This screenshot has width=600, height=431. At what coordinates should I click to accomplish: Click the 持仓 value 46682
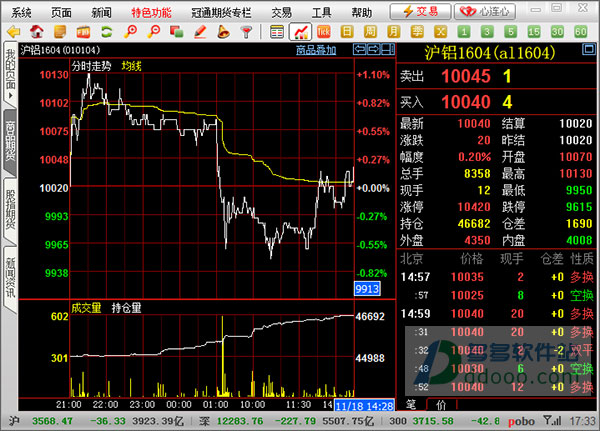tap(474, 224)
